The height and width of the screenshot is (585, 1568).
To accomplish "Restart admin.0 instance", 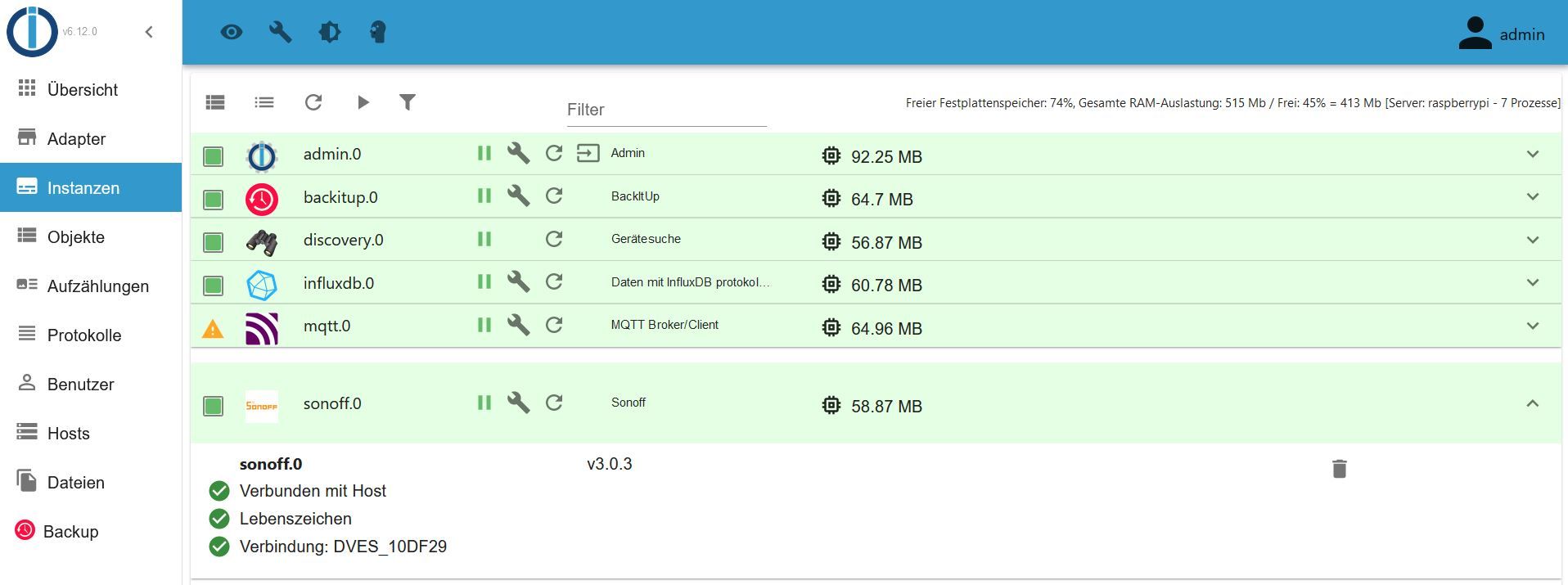I will [x=554, y=153].
